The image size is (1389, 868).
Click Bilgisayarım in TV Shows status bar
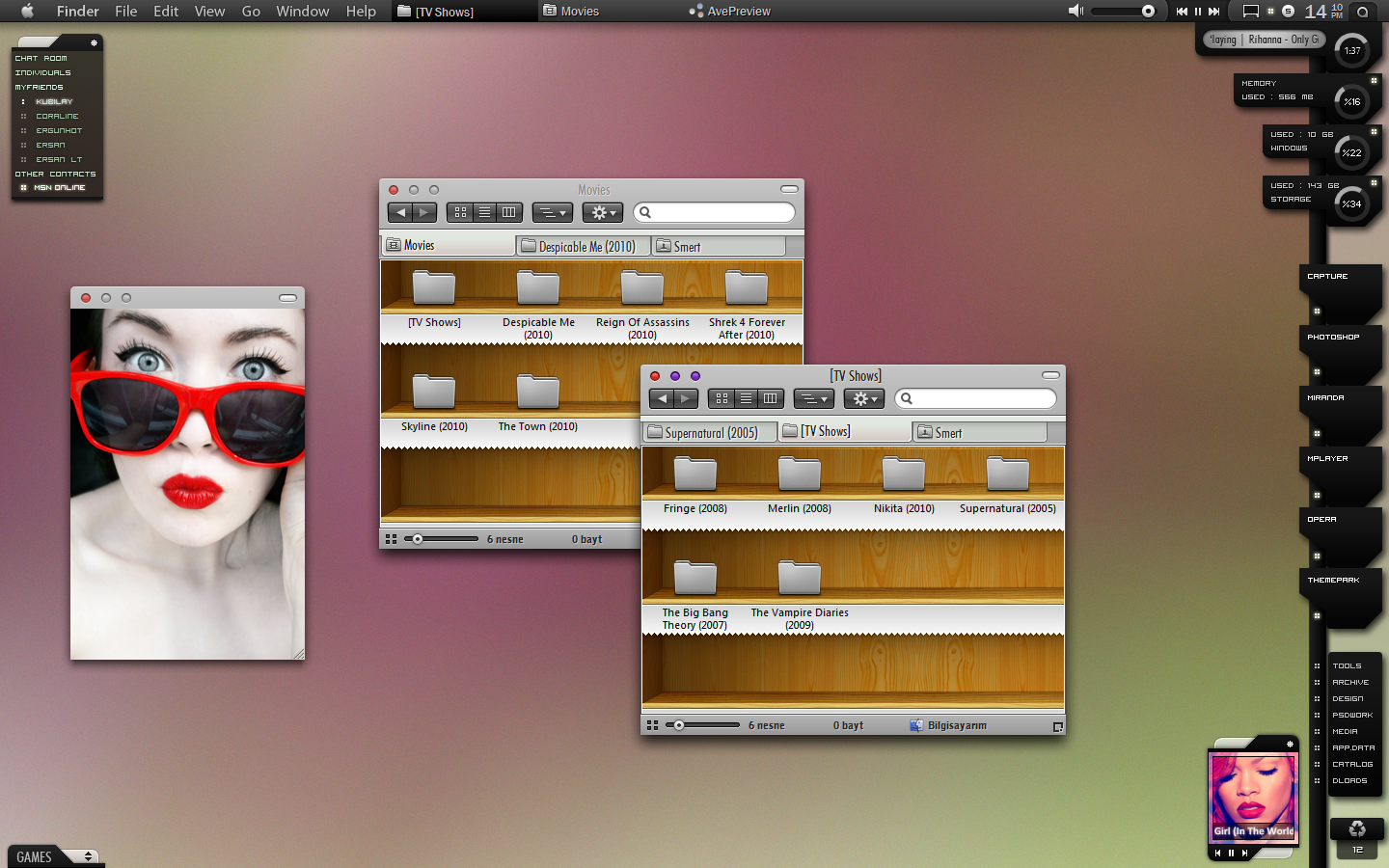pos(948,725)
